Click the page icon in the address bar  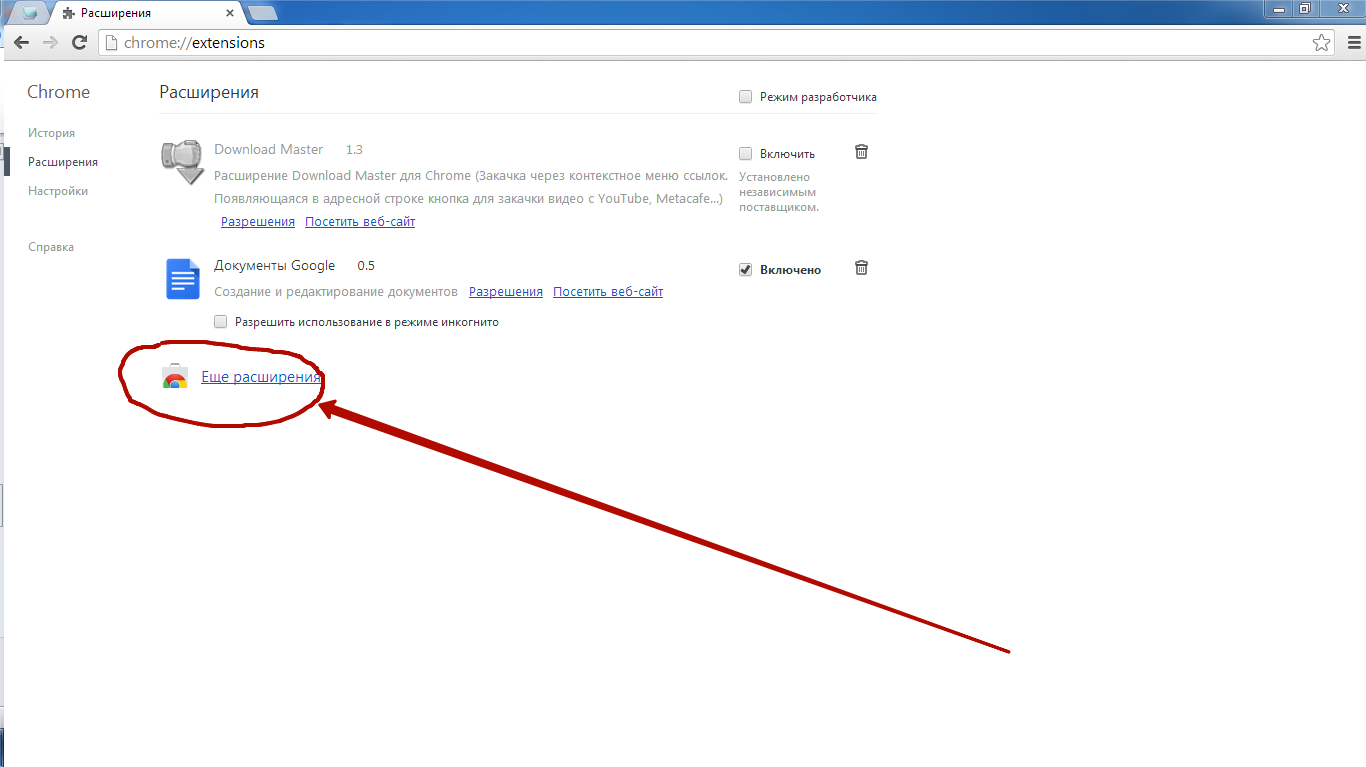coord(110,43)
